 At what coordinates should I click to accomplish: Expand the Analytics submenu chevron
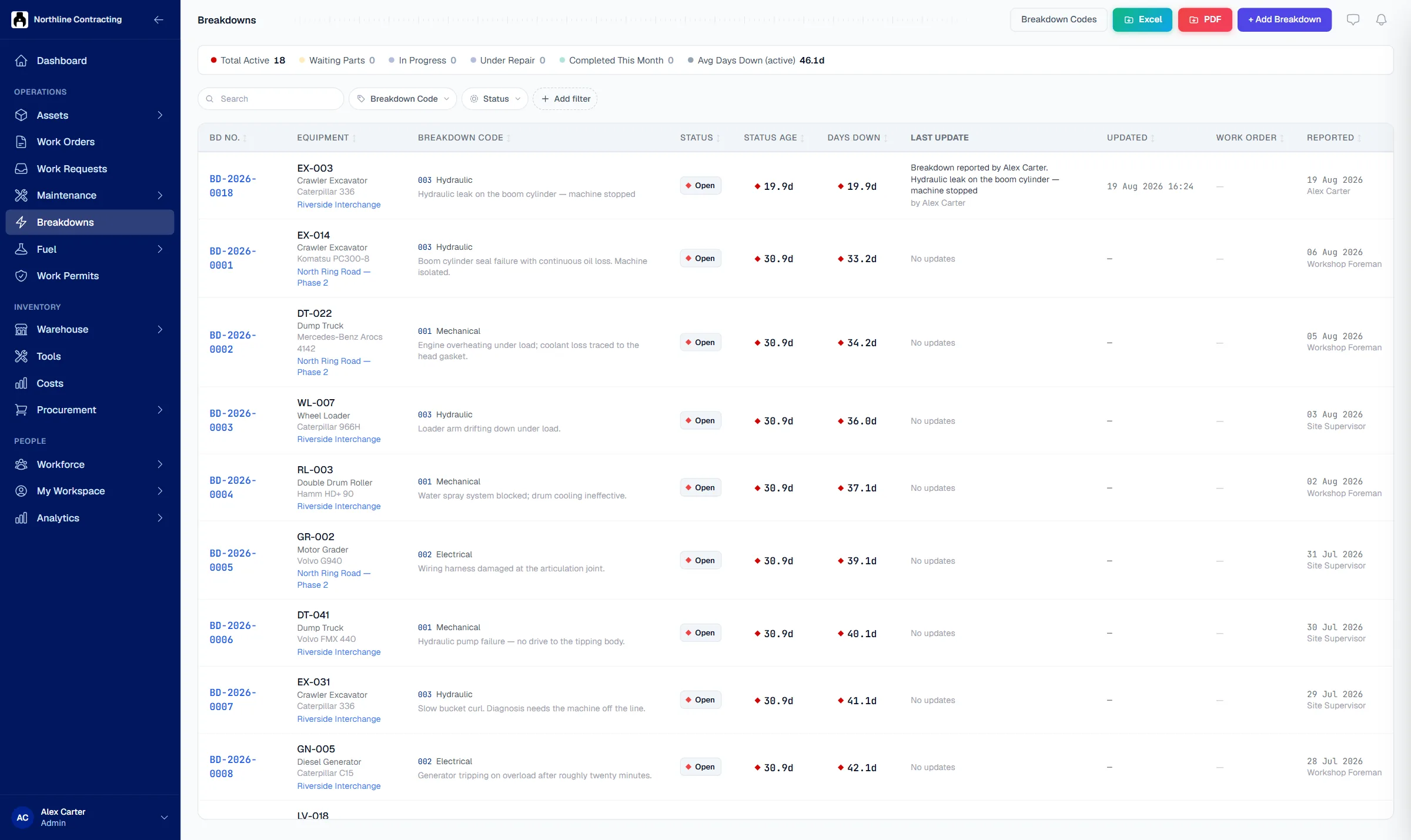pos(160,518)
